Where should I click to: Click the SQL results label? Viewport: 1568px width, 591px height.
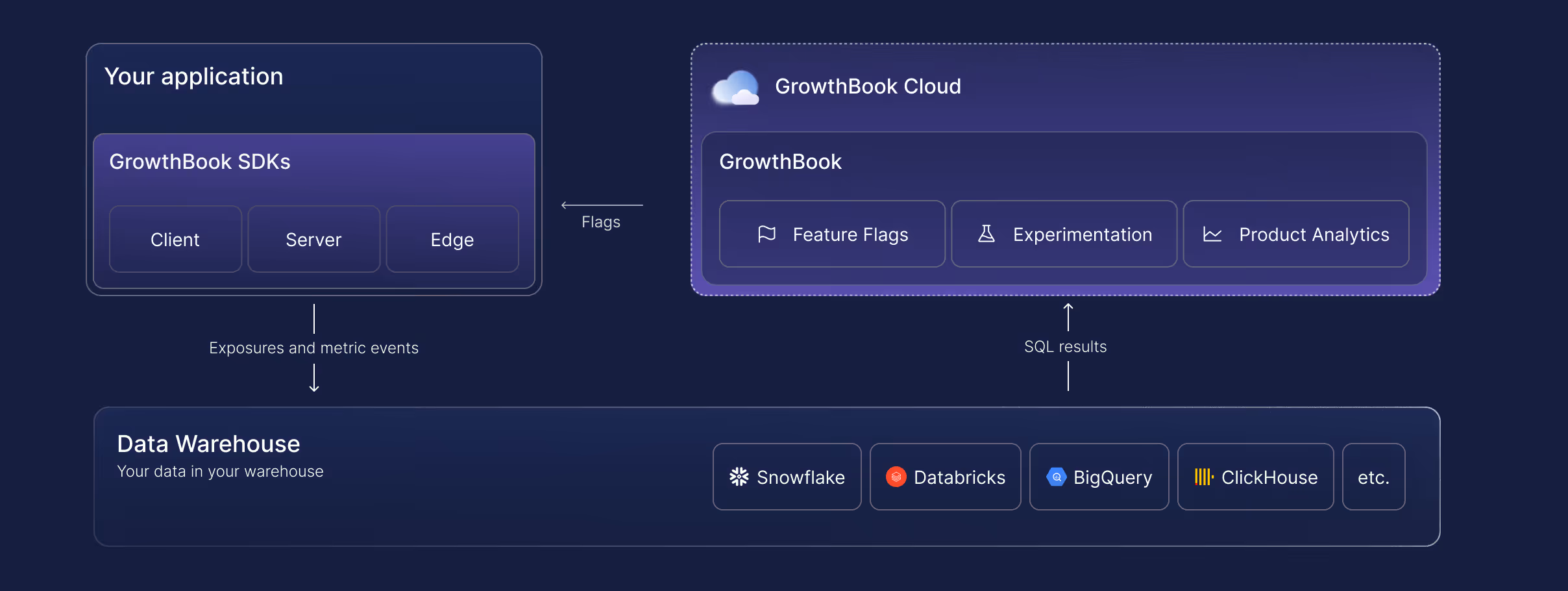pyautogui.click(x=1065, y=346)
